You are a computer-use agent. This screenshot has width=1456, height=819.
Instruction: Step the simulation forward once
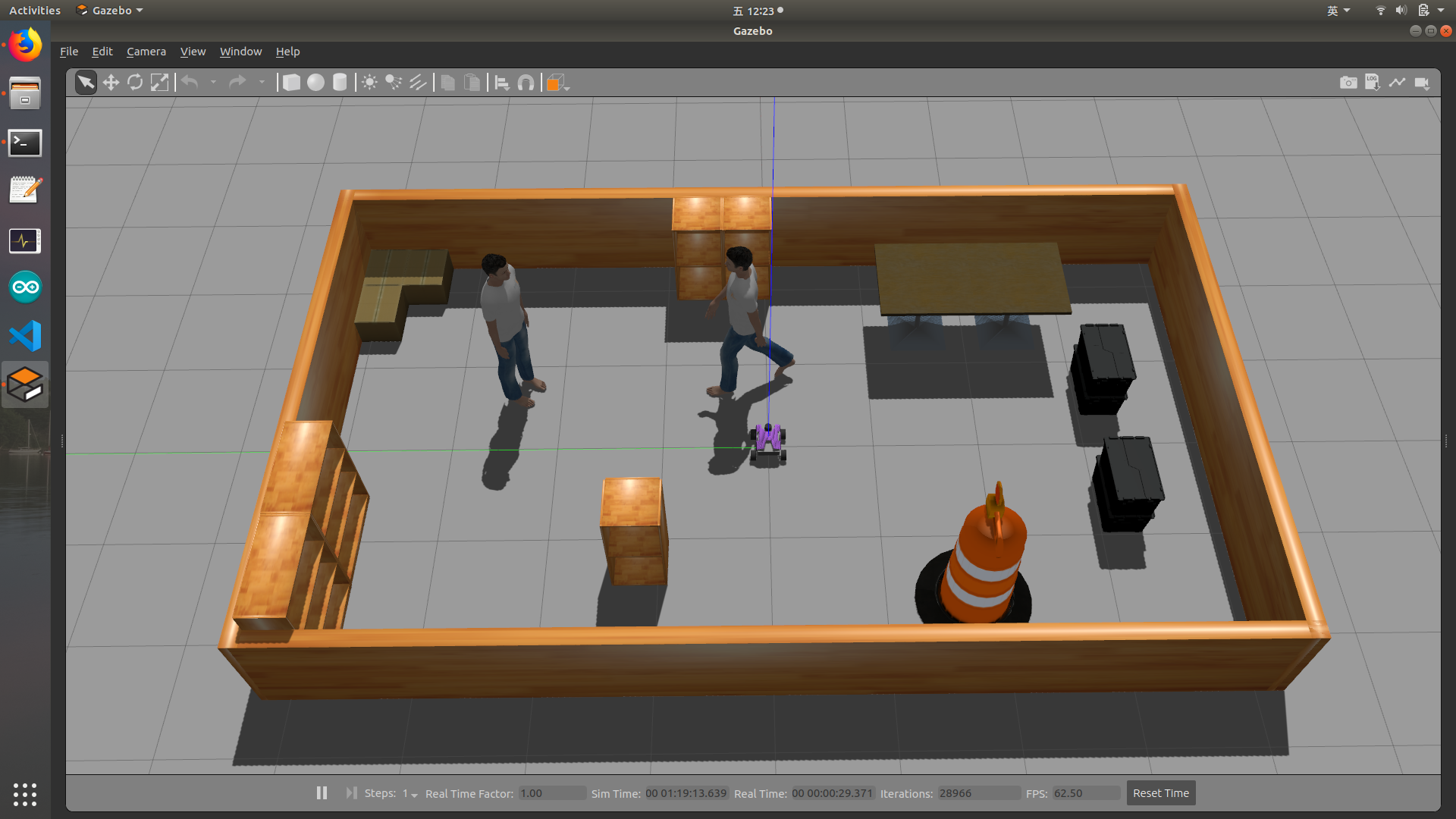tap(351, 792)
